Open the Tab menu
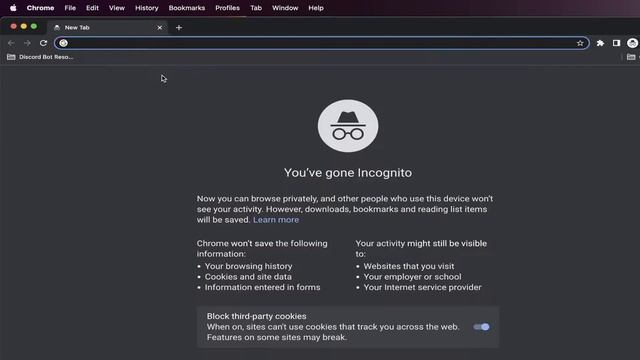This screenshot has height=360, width=640. [x=256, y=8]
